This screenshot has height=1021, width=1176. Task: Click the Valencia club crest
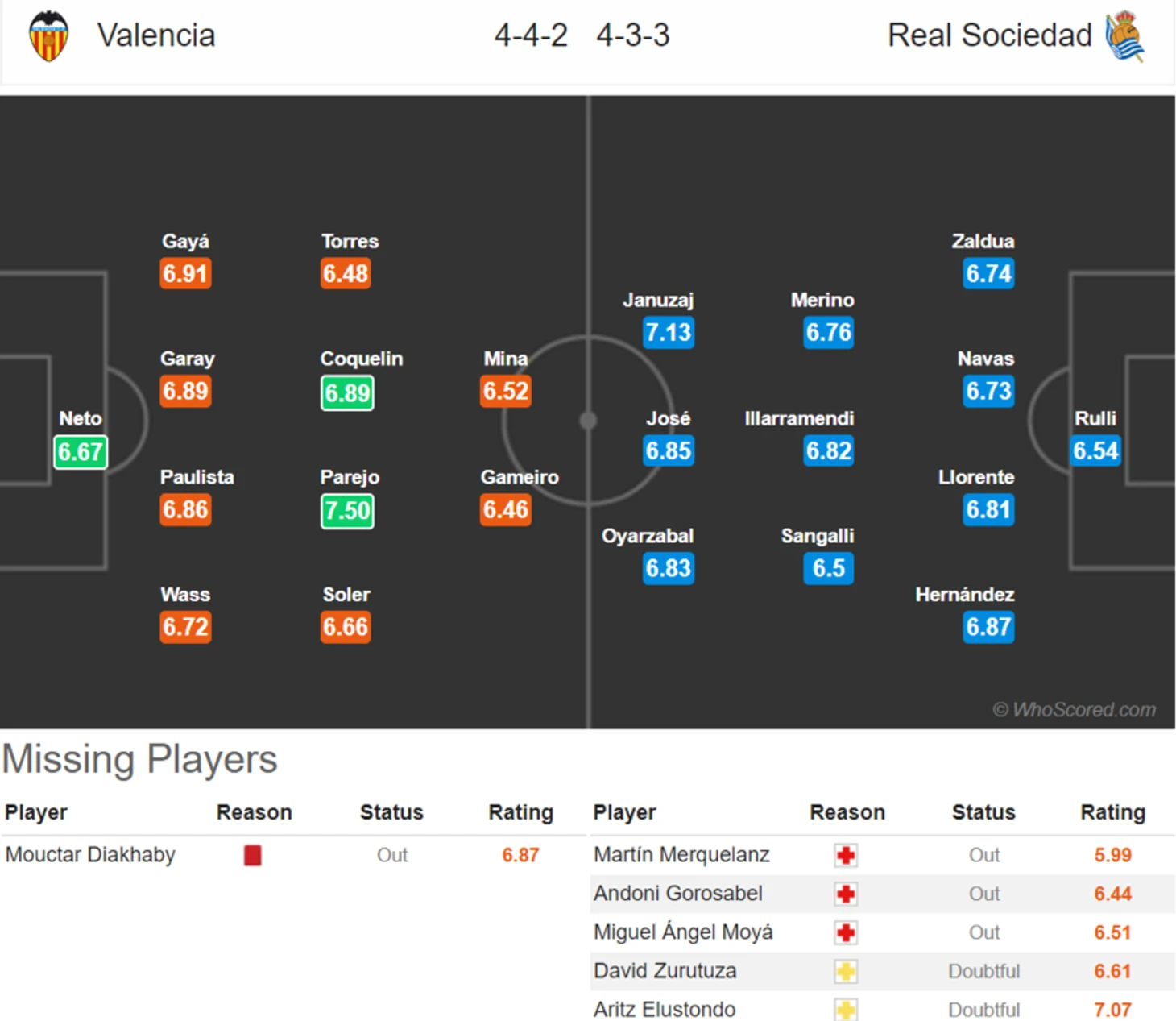coord(48,36)
